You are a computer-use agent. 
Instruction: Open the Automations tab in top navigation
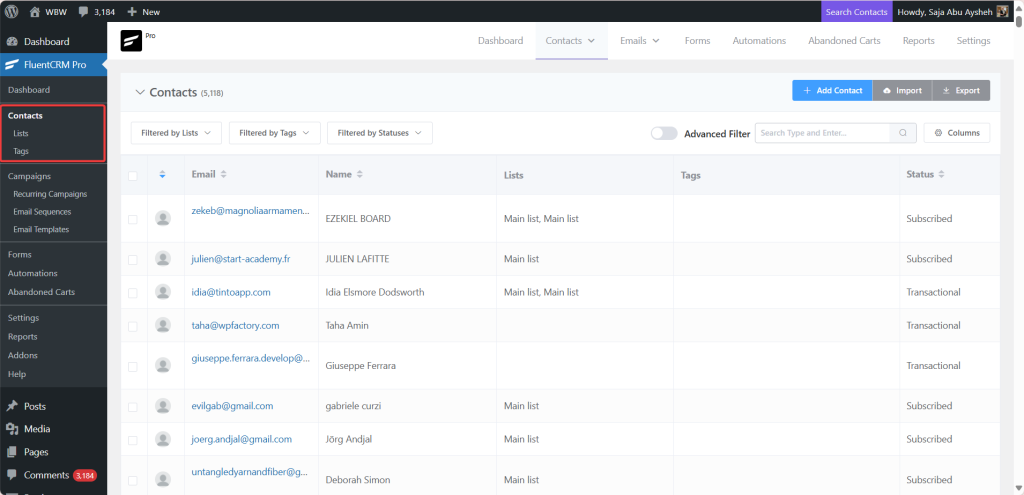(759, 40)
